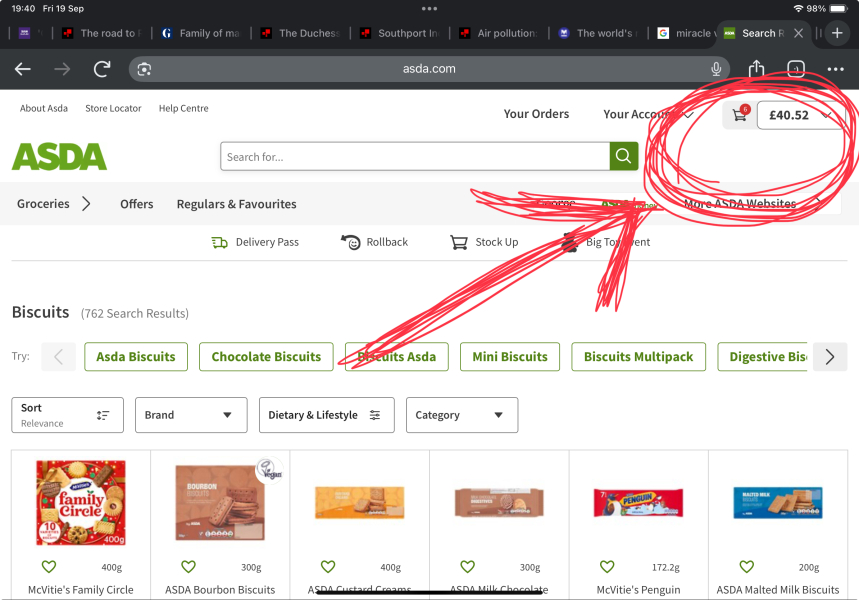The image size is (859, 600).
Task: Expand the £40.52 basket dropdown
Action: click(x=801, y=115)
